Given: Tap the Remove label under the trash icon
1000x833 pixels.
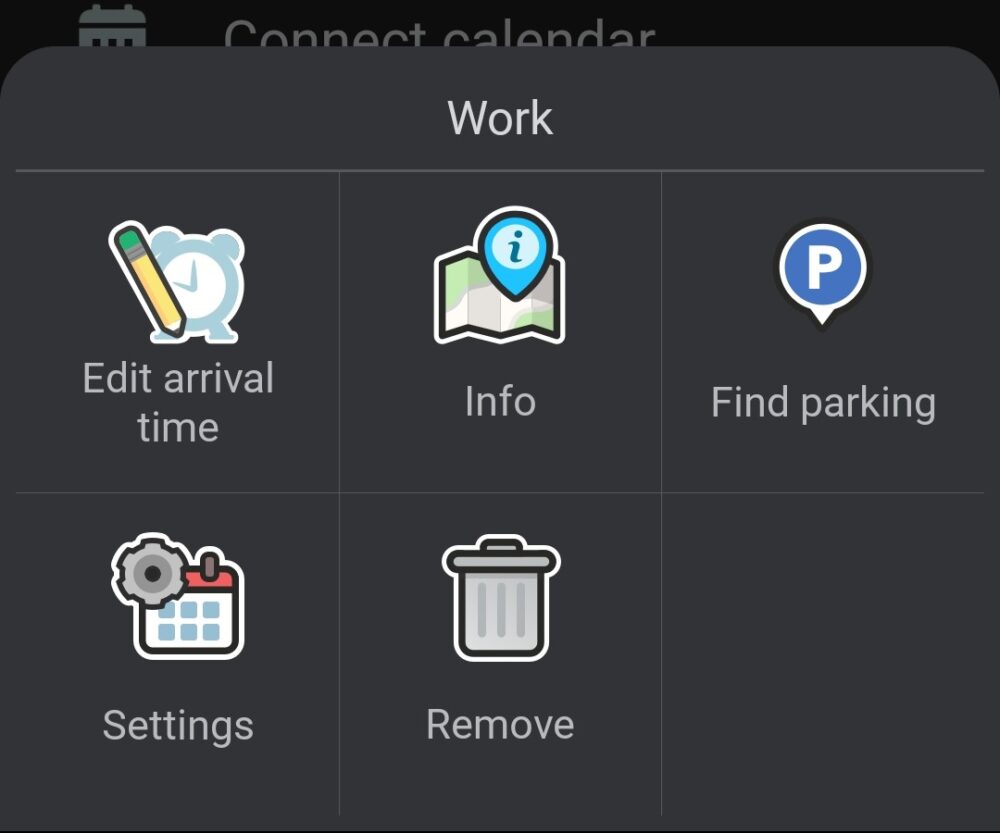Looking at the screenshot, I should pos(499,723).
